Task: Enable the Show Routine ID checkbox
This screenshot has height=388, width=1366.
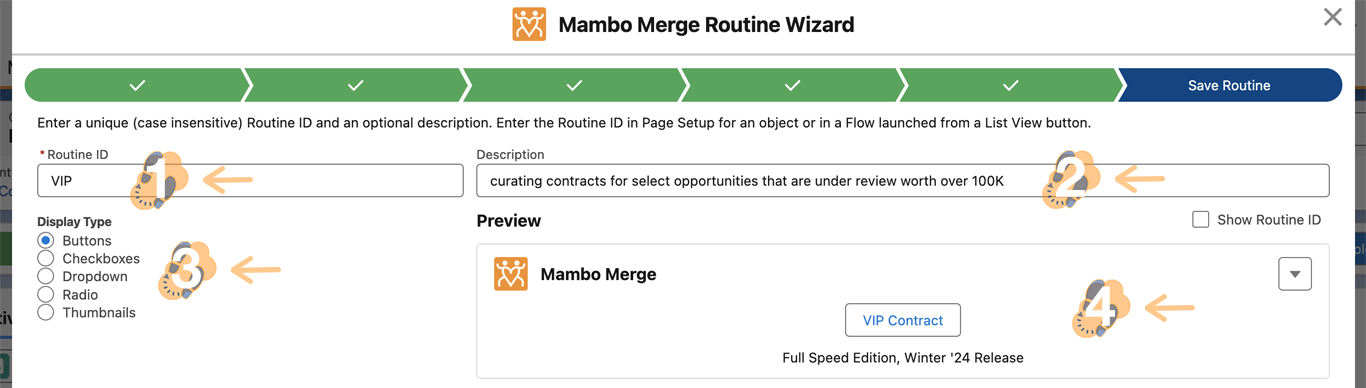Action: click(x=1201, y=220)
